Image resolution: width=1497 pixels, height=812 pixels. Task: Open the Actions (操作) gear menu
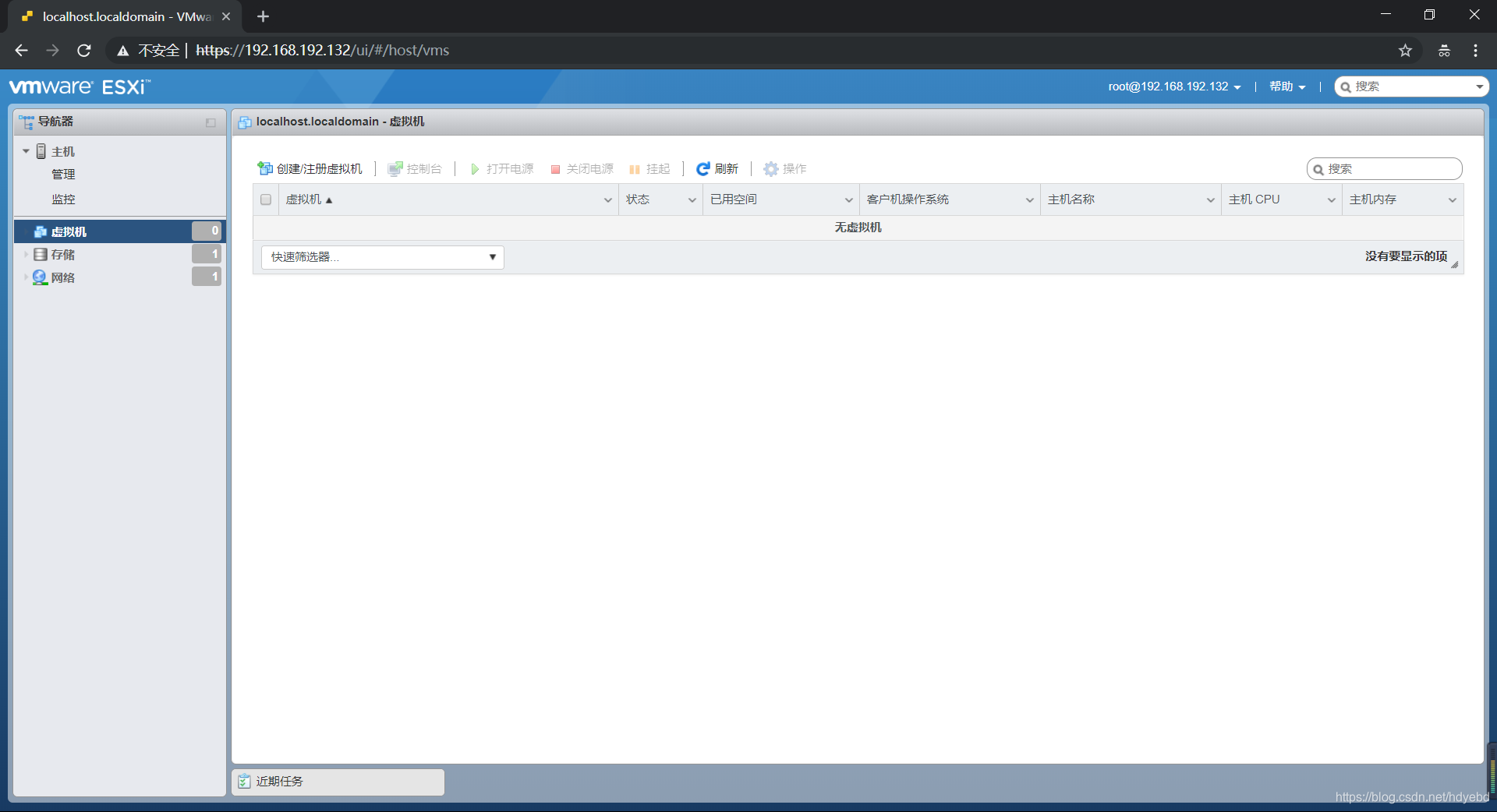click(785, 168)
